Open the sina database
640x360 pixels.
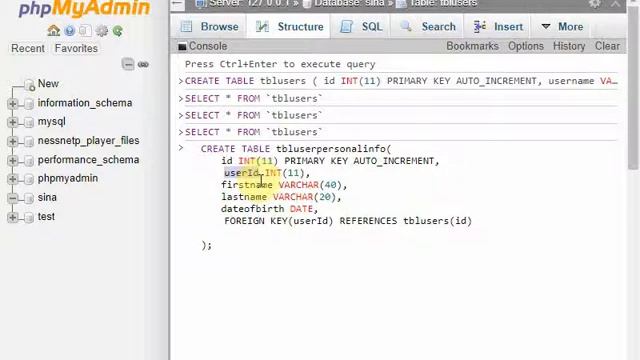pyautogui.click(x=47, y=198)
